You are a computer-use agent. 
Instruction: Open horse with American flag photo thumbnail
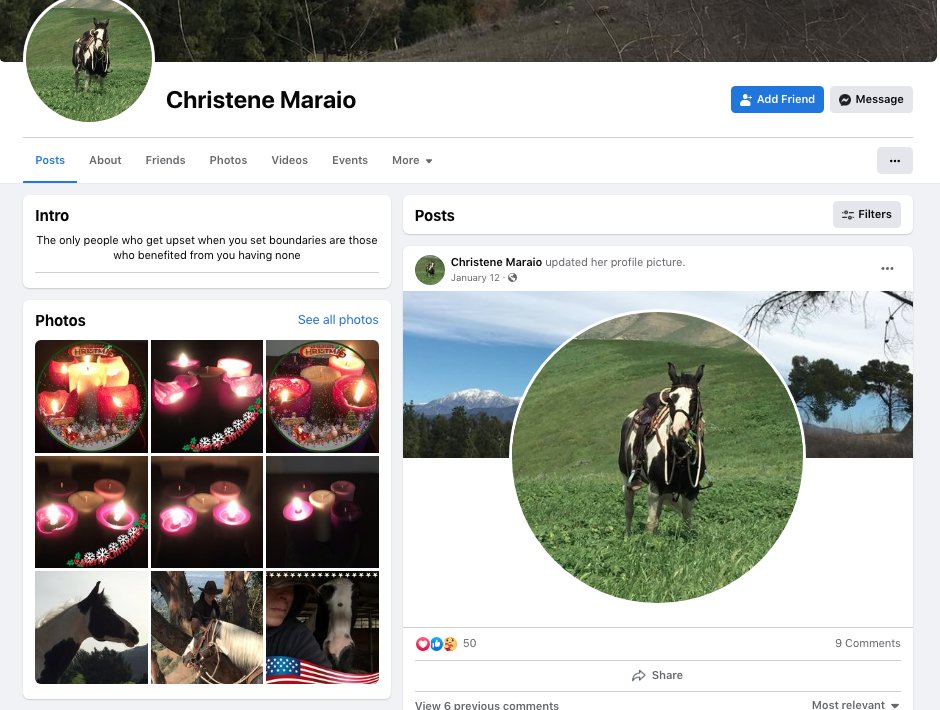click(323, 627)
